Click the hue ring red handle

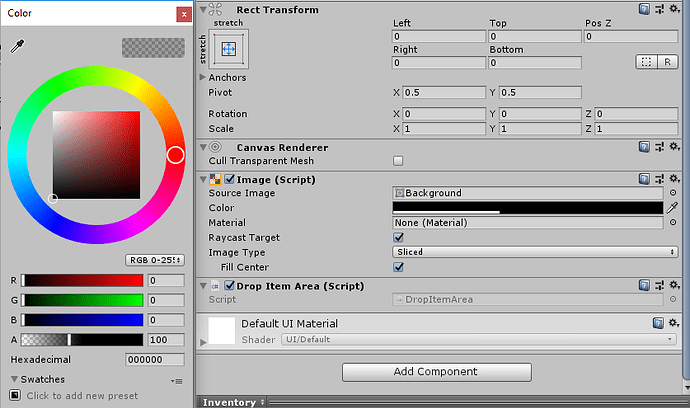click(175, 155)
